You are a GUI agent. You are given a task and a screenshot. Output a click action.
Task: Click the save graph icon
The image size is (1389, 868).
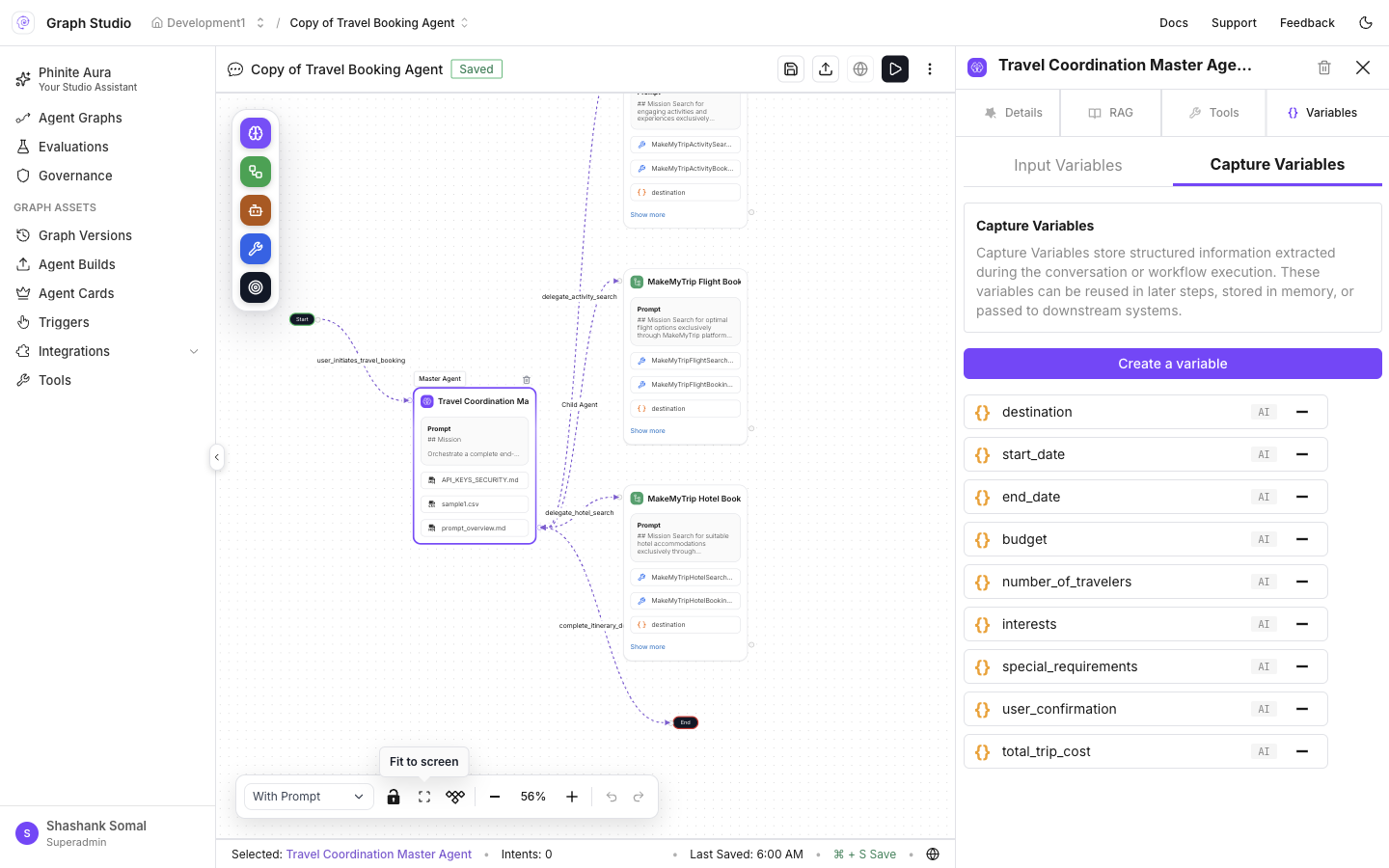point(791,69)
